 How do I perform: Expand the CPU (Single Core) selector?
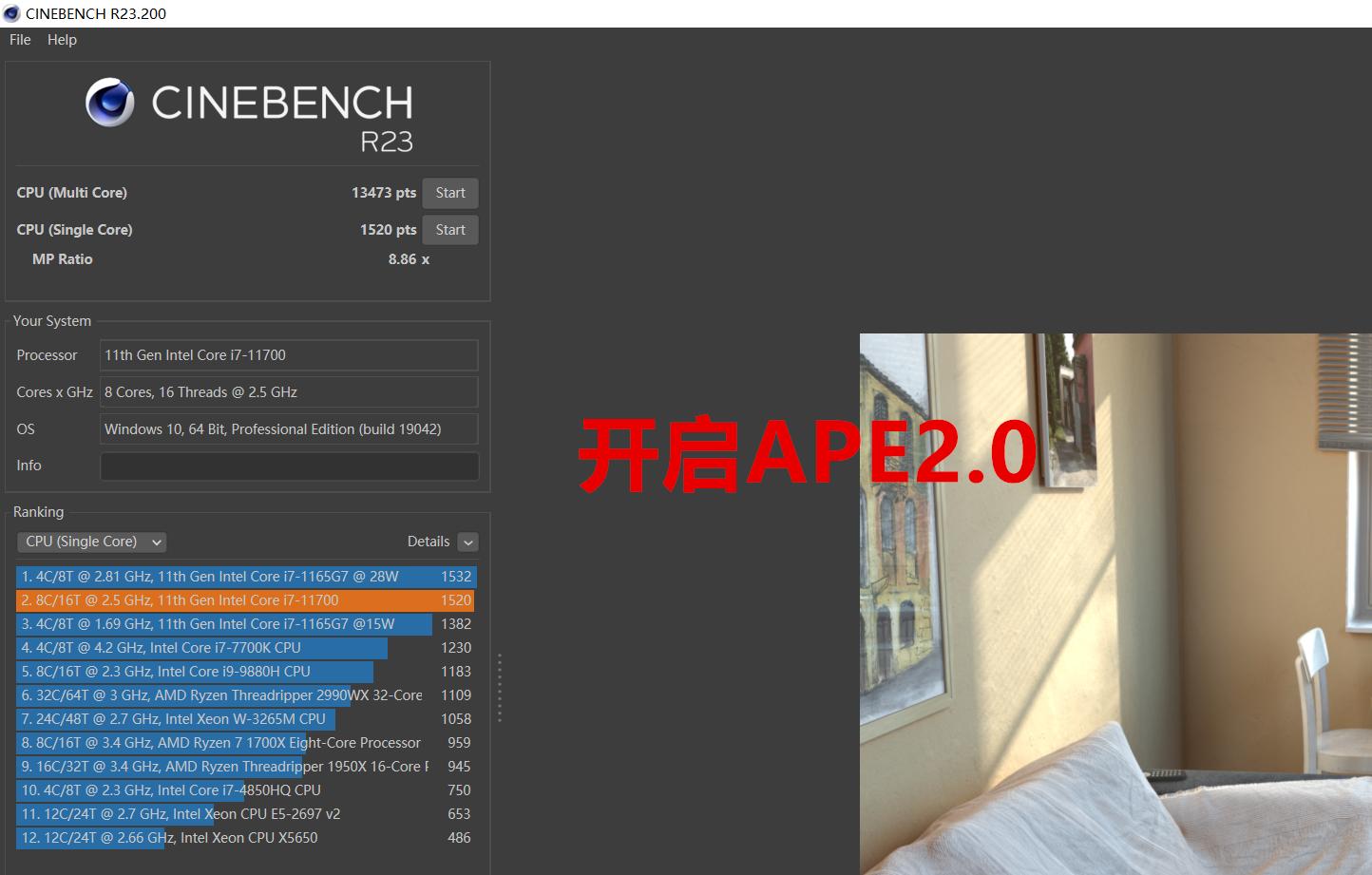click(155, 542)
